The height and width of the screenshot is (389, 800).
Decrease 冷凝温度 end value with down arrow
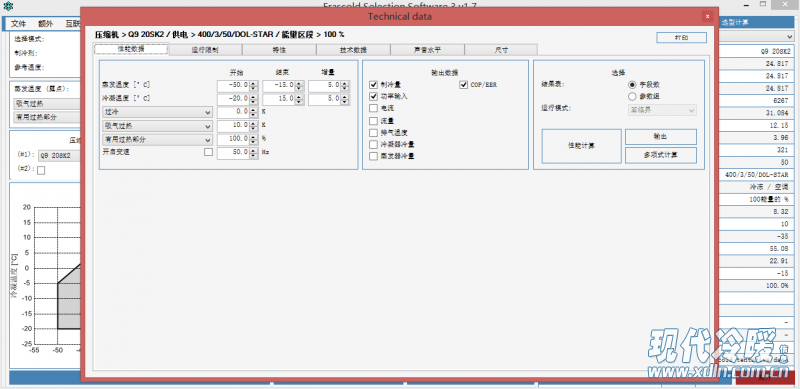[299, 102]
